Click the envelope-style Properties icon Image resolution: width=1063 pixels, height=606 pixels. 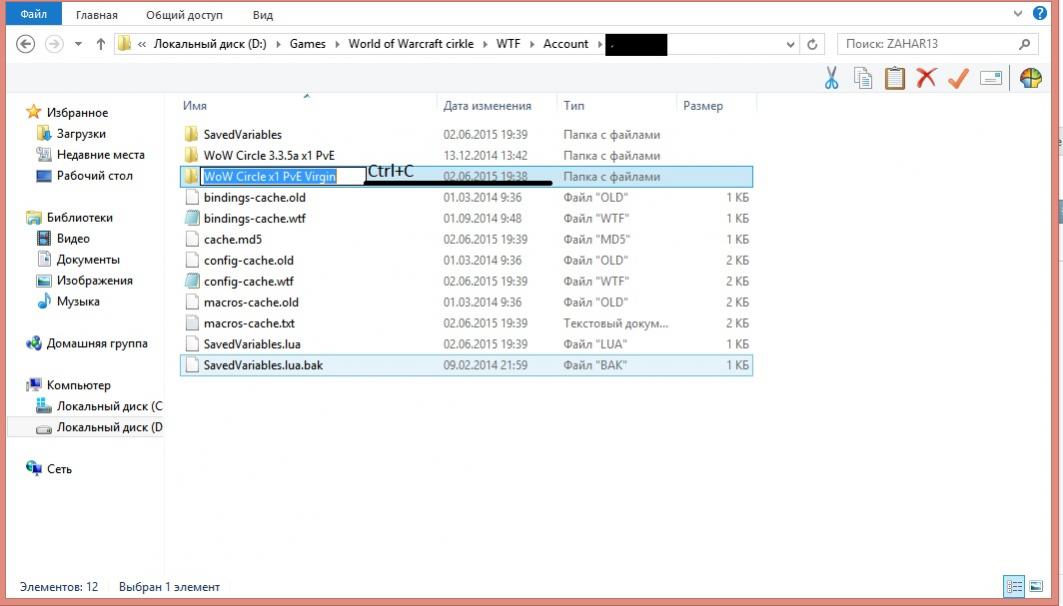tap(991, 78)
